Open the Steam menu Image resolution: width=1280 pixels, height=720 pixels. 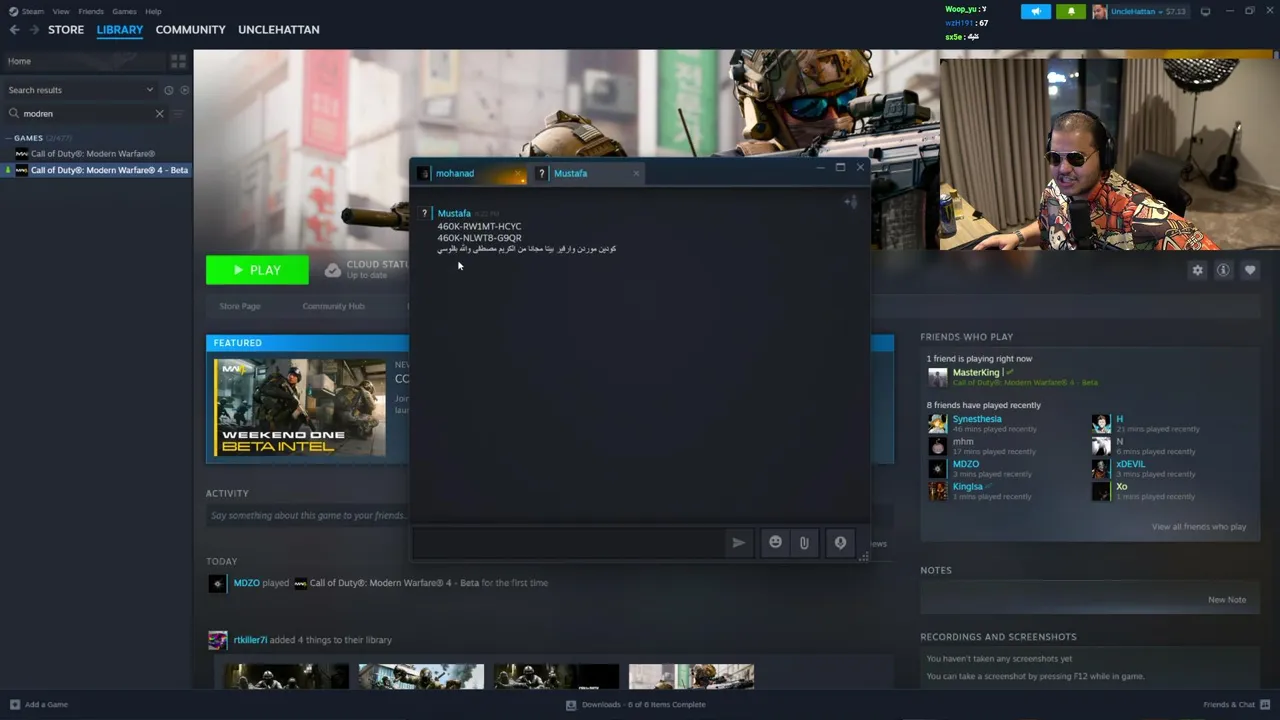(x=33, y=12)
